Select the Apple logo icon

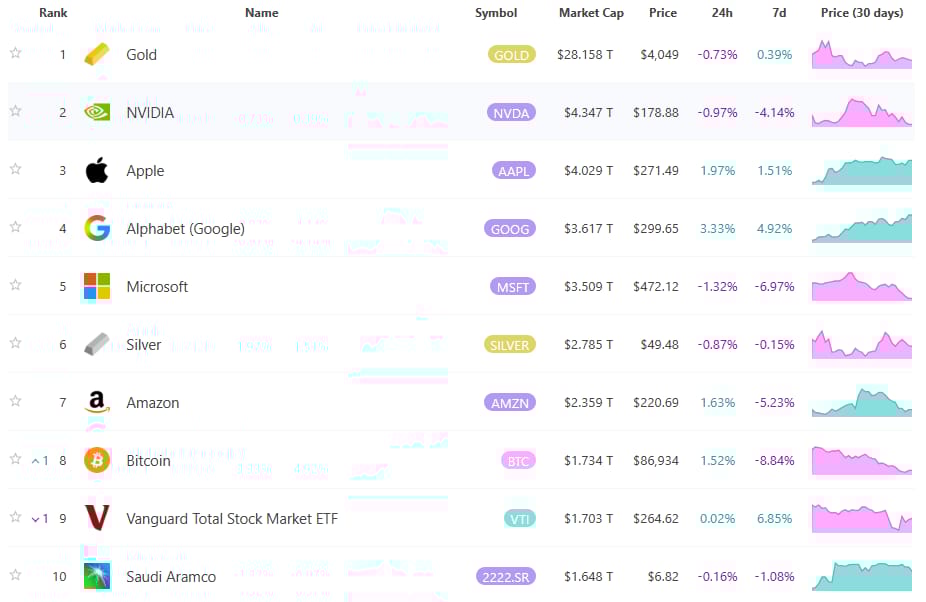point(97,170)
